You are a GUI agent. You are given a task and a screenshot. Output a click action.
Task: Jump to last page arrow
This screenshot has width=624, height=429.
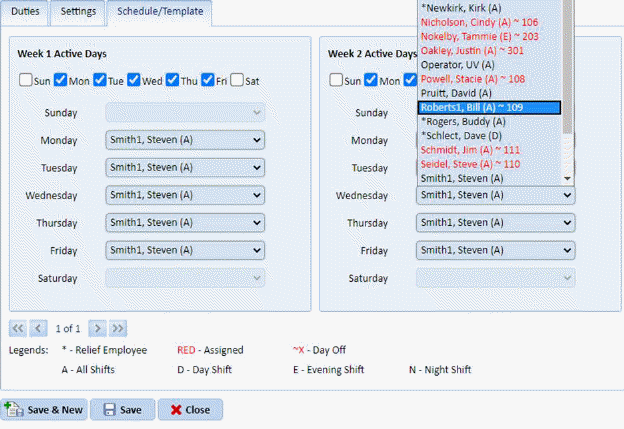coord(118,328)
